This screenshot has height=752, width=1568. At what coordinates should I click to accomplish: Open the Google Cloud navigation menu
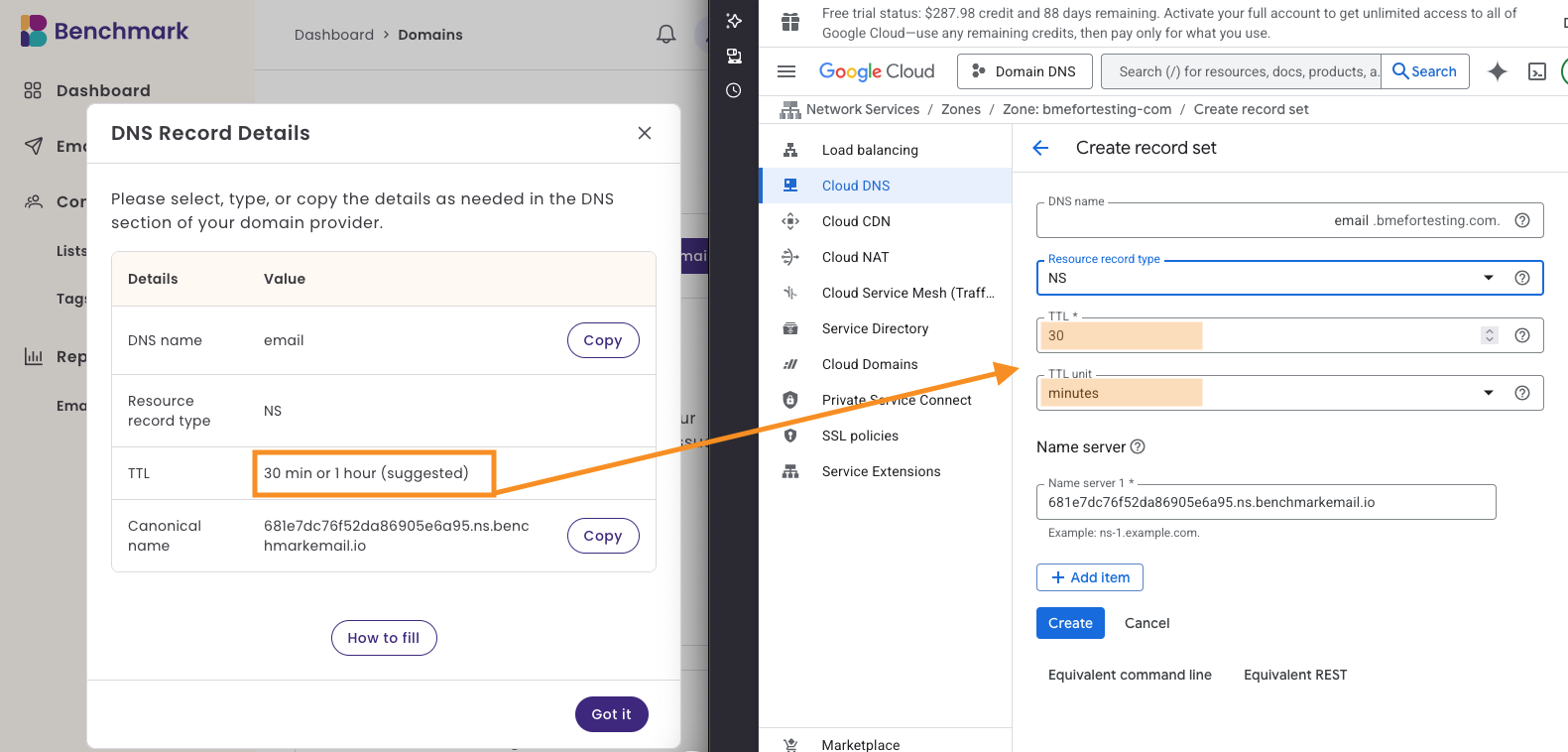[786, 71]
